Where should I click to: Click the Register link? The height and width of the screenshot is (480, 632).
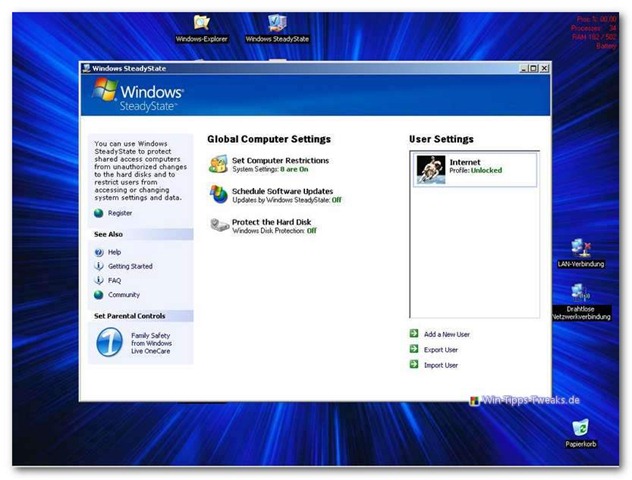point(120,213)
